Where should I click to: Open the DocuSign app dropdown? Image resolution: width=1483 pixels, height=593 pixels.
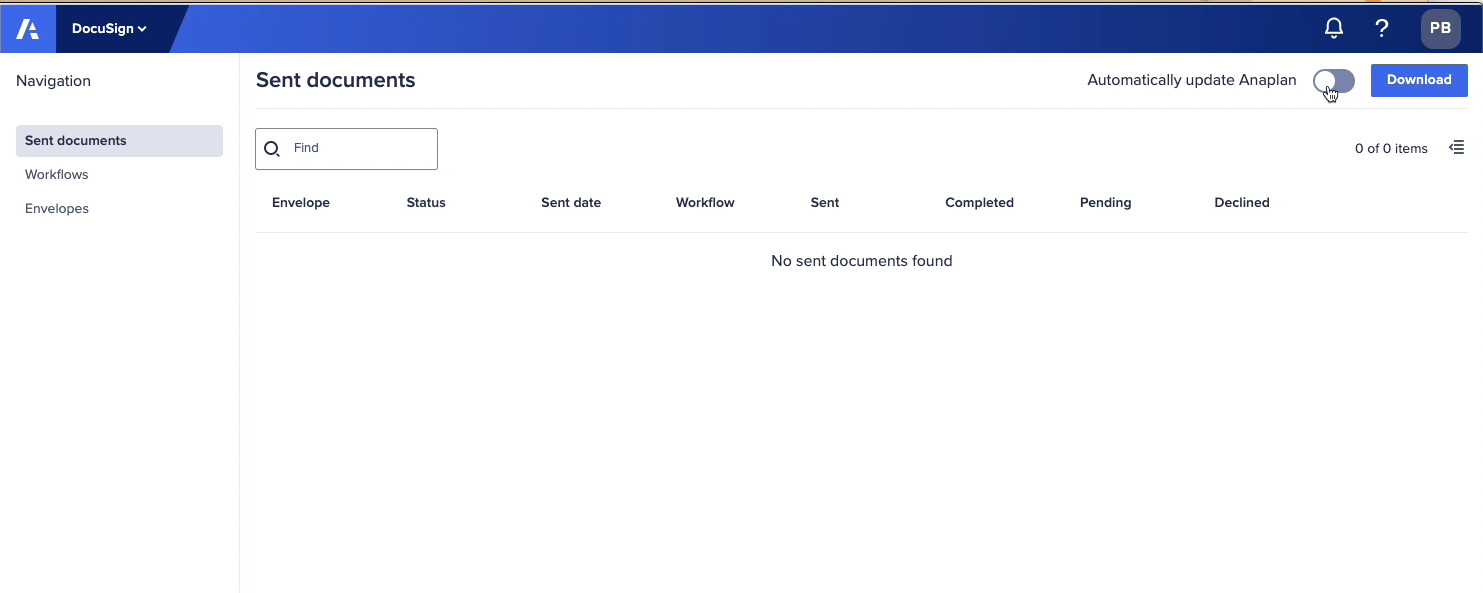tap(110, 28)
